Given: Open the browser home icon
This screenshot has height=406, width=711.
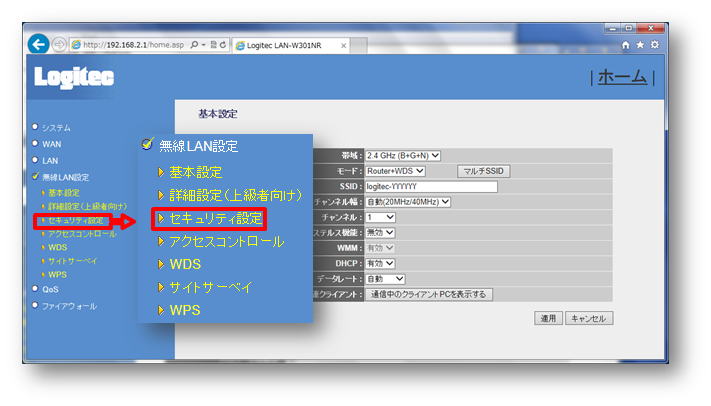Looking at the screenshot, I should [x=626, y=44].
